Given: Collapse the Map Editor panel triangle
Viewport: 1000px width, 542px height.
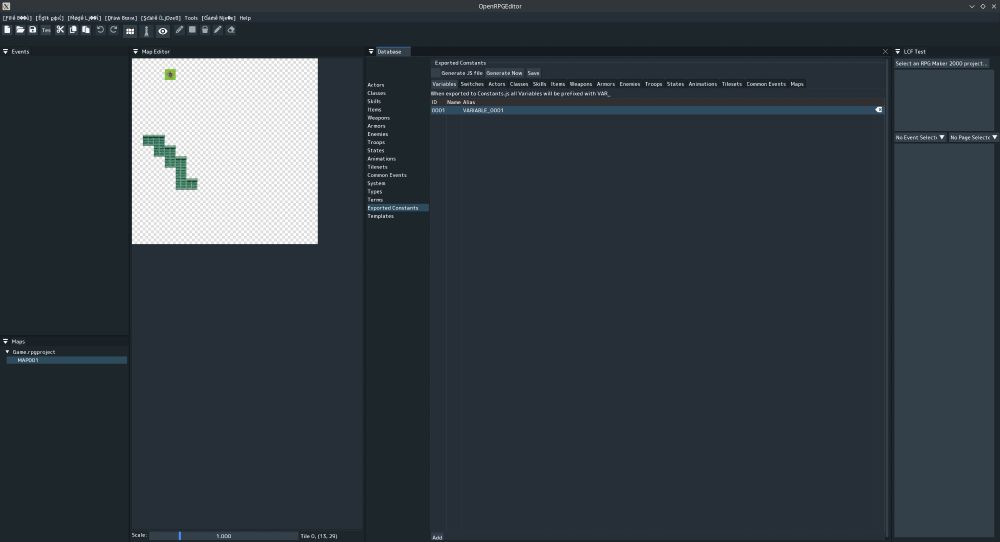Looking at the screenshot, I should pyautogui.click(x=135, y=52).
